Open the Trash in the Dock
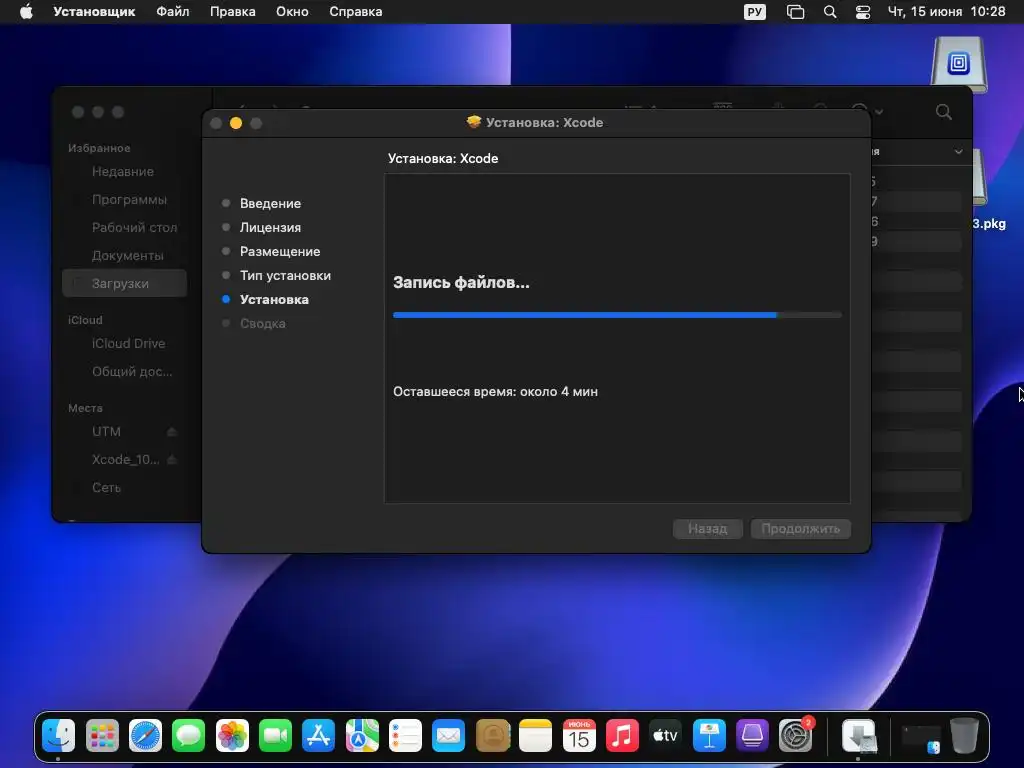This screenshot has height=768, width=1024. [x=964, y=736]
